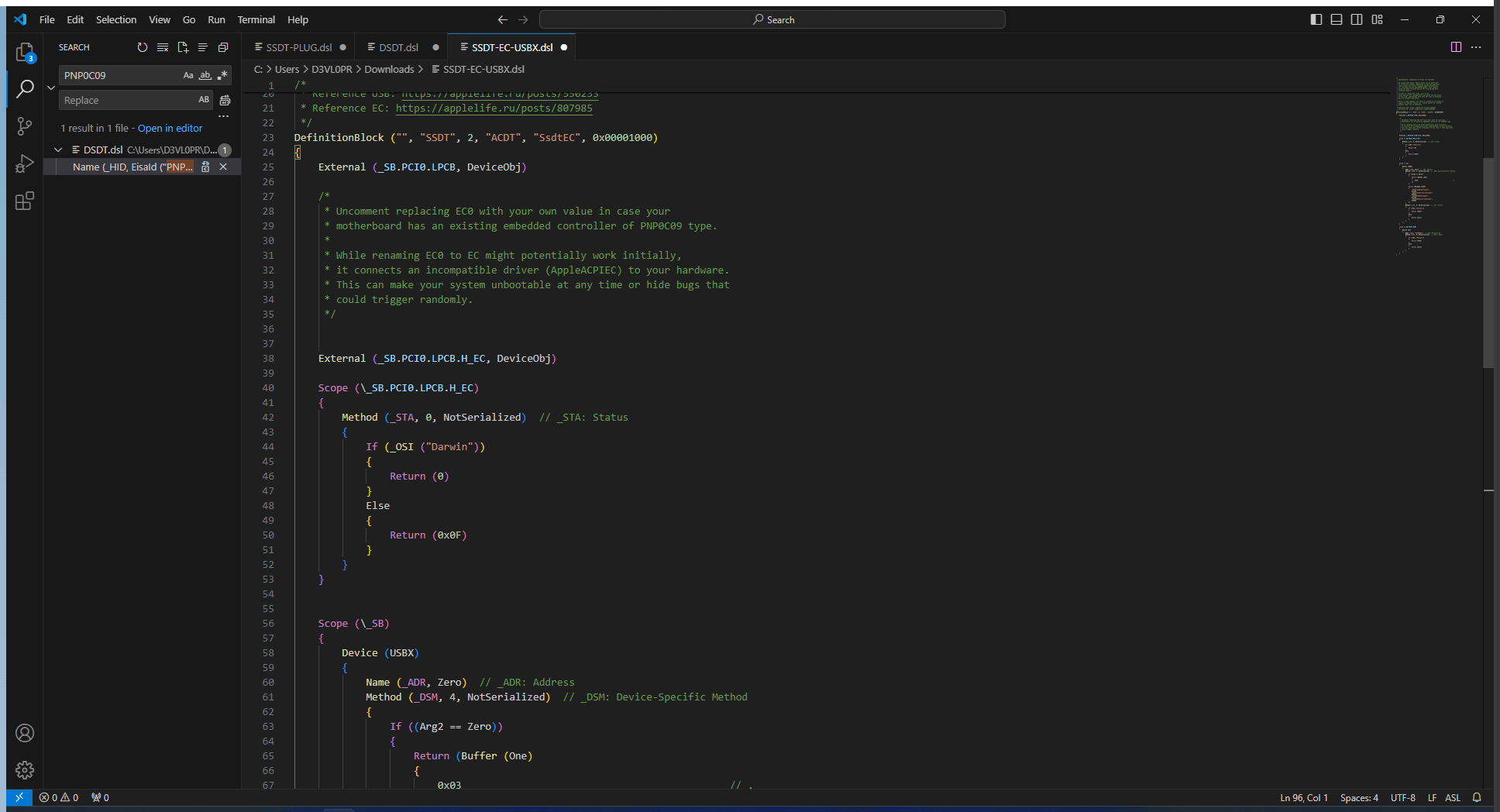Click the ASL language mode in status bar
Screen dimensions: 1500x812
pyautogui.click(x=1452, y=797)
